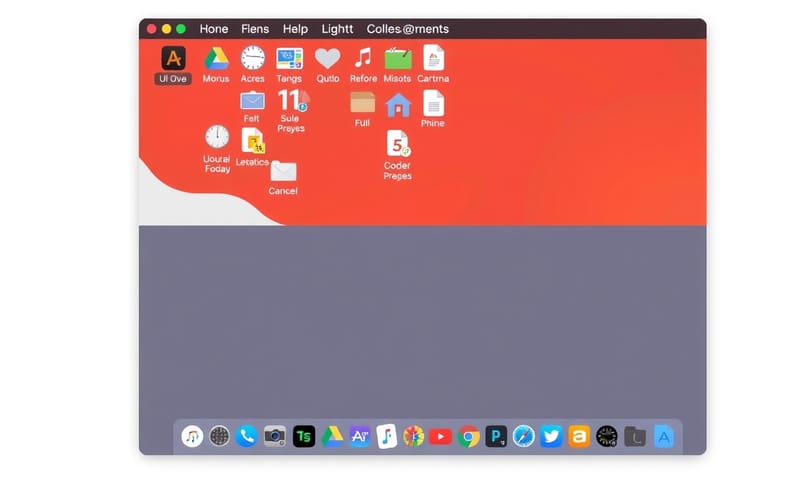Open the Cancel envelope icon
Screen dimensions: 800x480
tap(283, 171)
